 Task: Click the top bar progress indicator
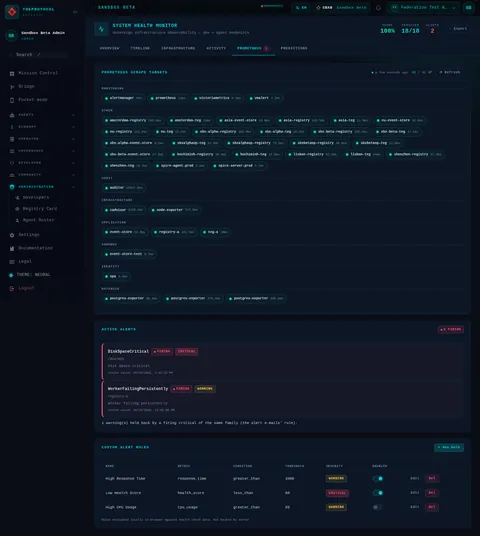tap(272, 6)
